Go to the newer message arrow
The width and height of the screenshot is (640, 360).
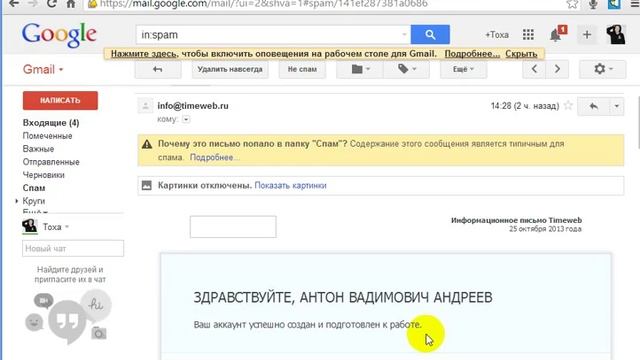coord(534,69)
